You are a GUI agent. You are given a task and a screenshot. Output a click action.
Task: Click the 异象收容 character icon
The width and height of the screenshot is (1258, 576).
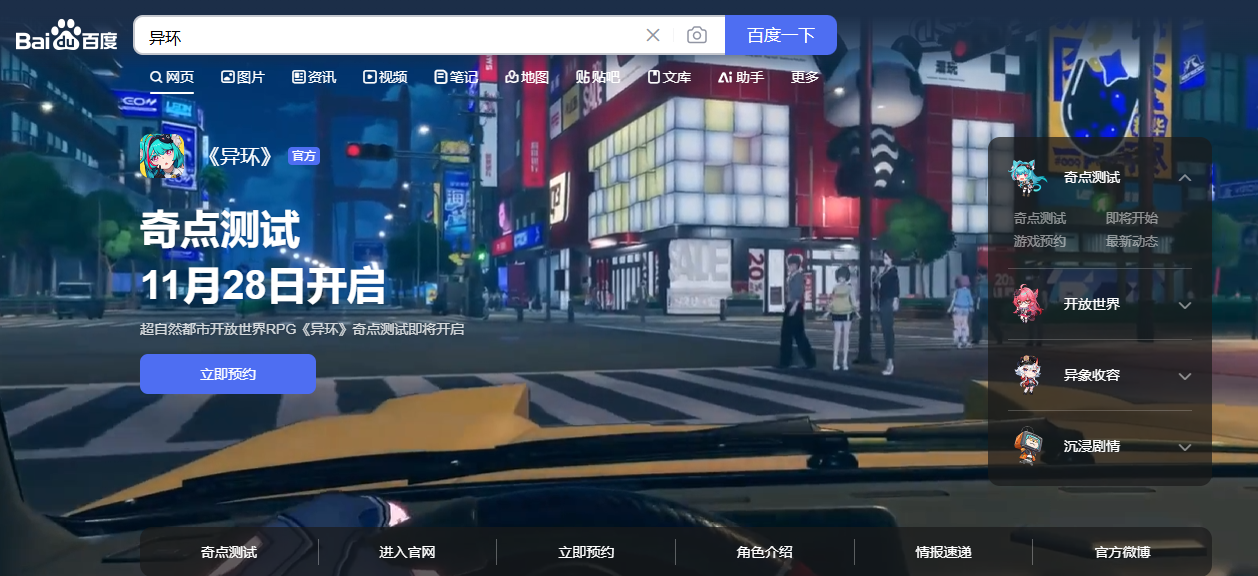(1027, 375)
